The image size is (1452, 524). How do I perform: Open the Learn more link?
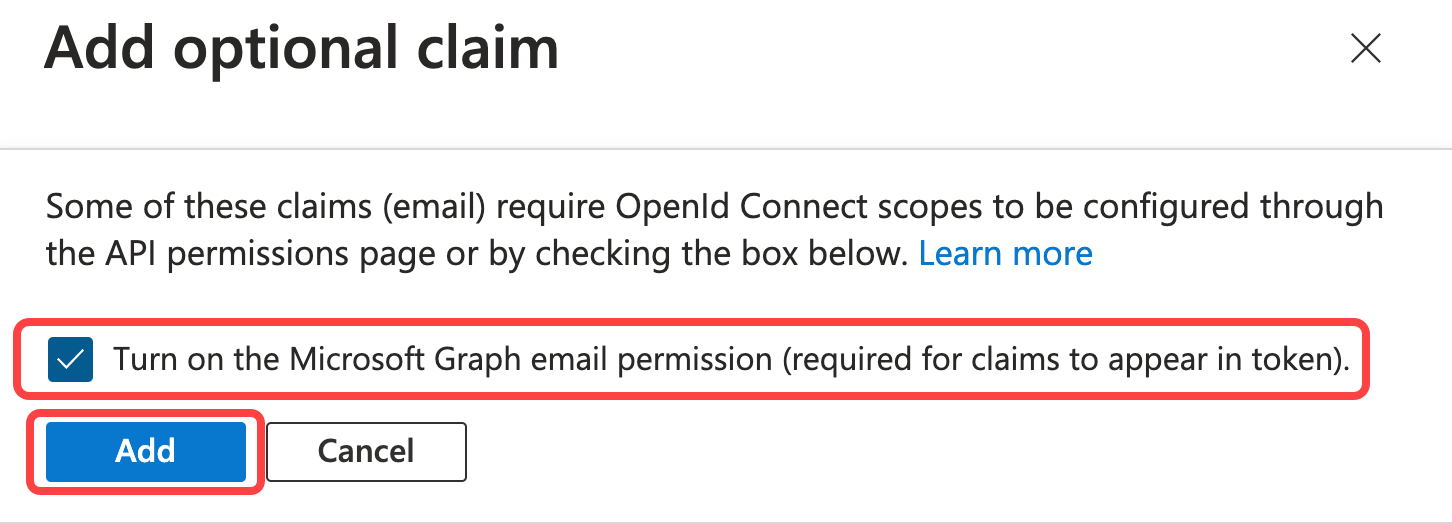(x=1005, y=254)
